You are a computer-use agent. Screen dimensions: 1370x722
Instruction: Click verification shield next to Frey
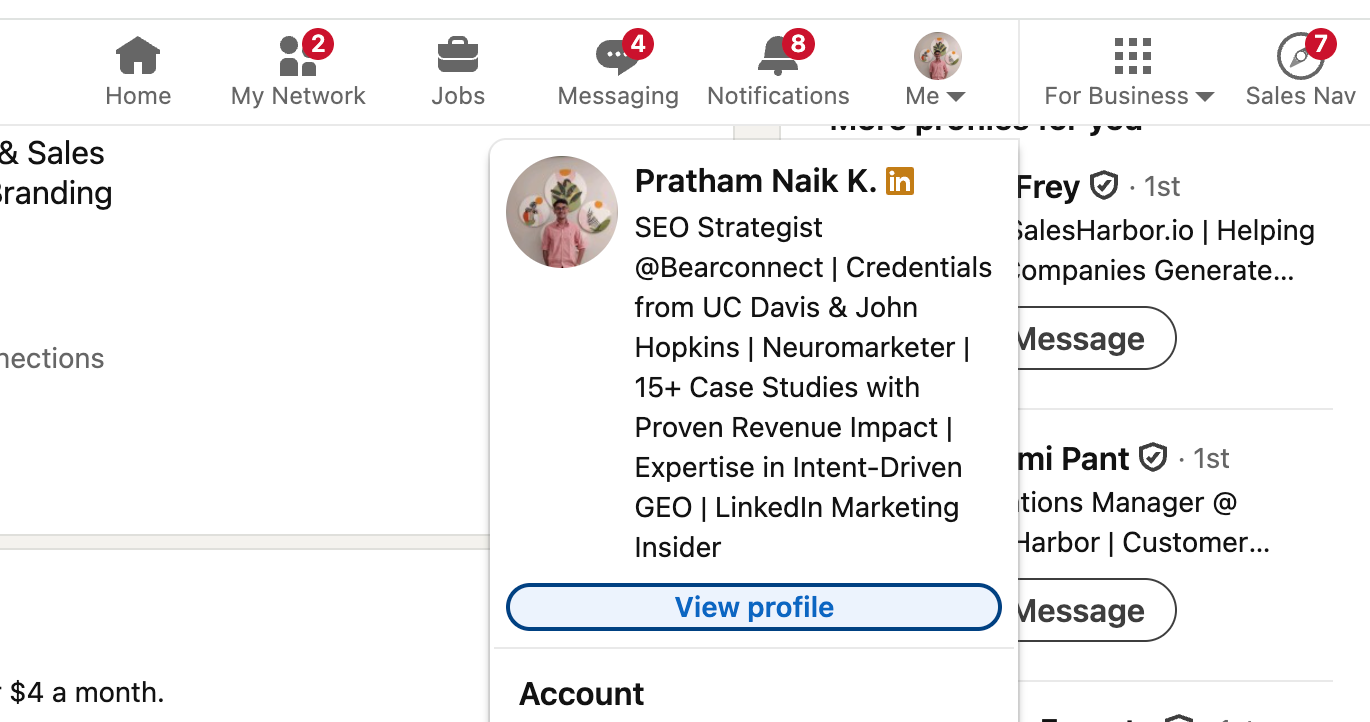[1103, 186]
